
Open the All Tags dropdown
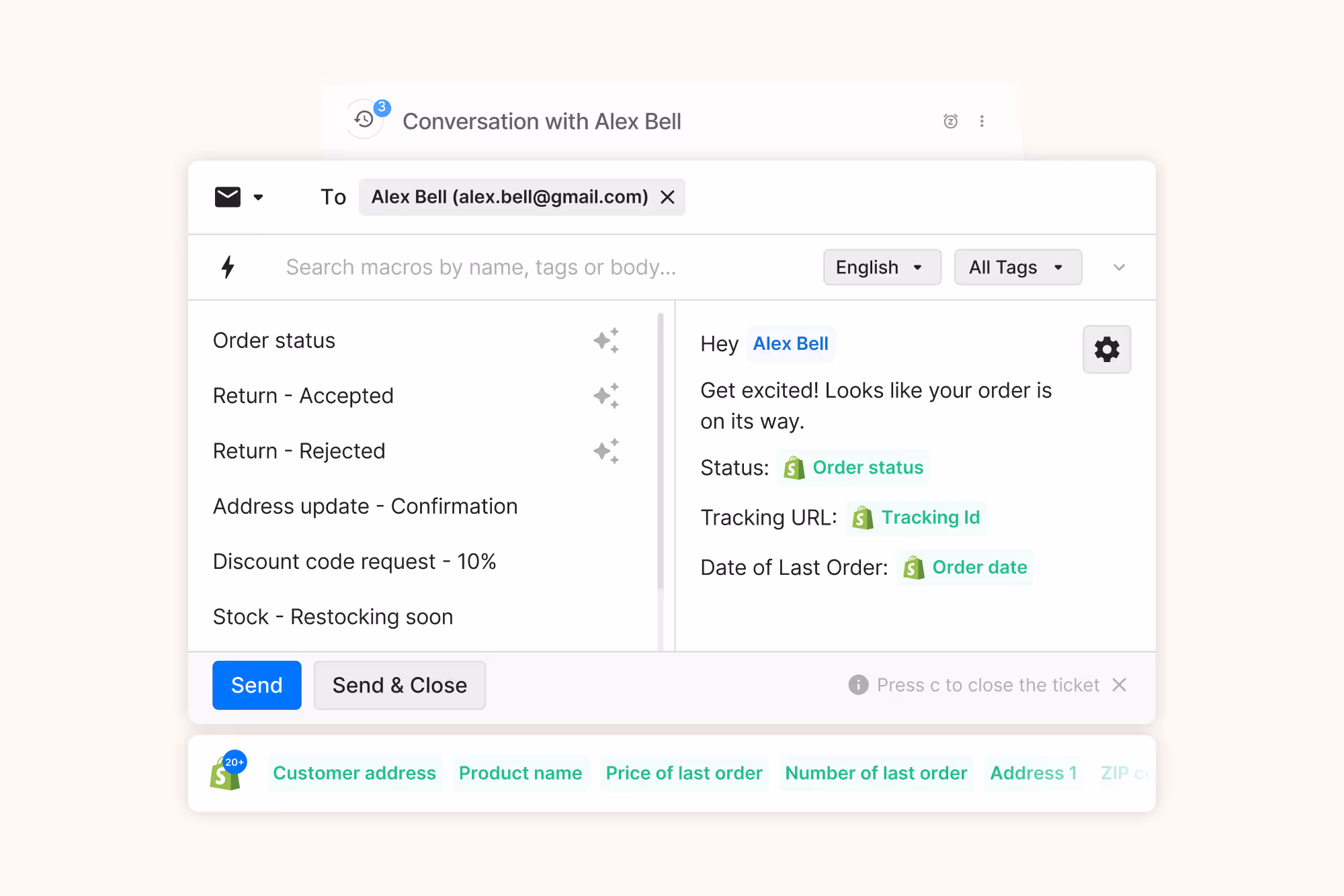coord(1017,267)
